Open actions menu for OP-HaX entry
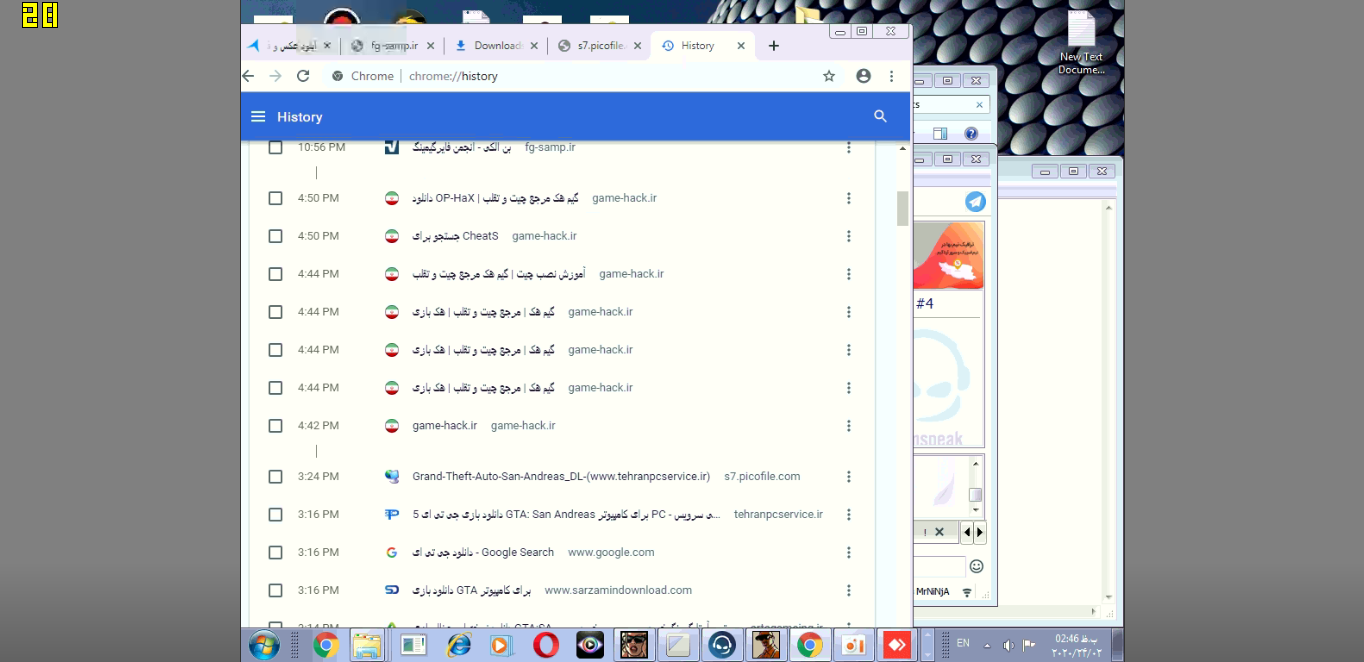 [849, 198]
